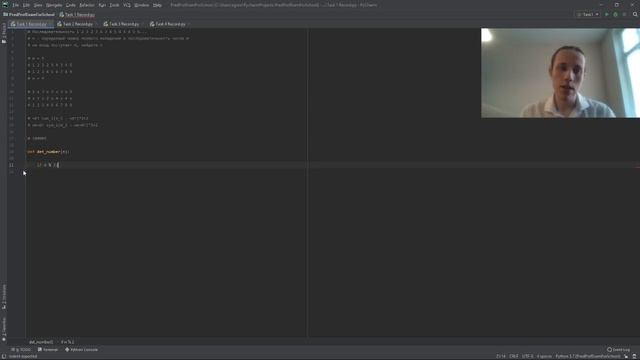Switch to the Task 4 editor tab

(170, 24)
